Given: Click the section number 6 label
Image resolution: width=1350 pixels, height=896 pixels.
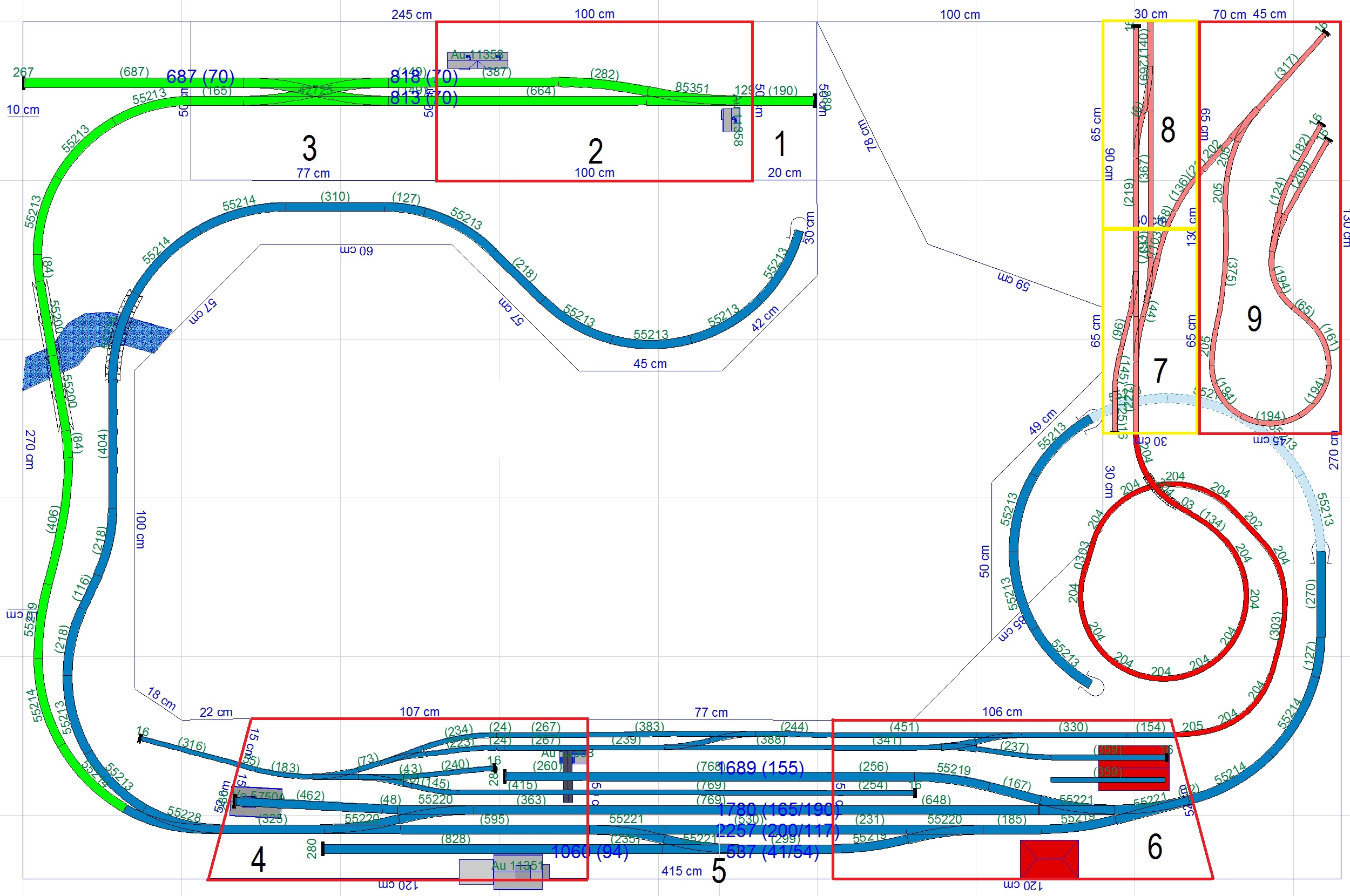Looking at the screenshot, I should pos(1155,847).
